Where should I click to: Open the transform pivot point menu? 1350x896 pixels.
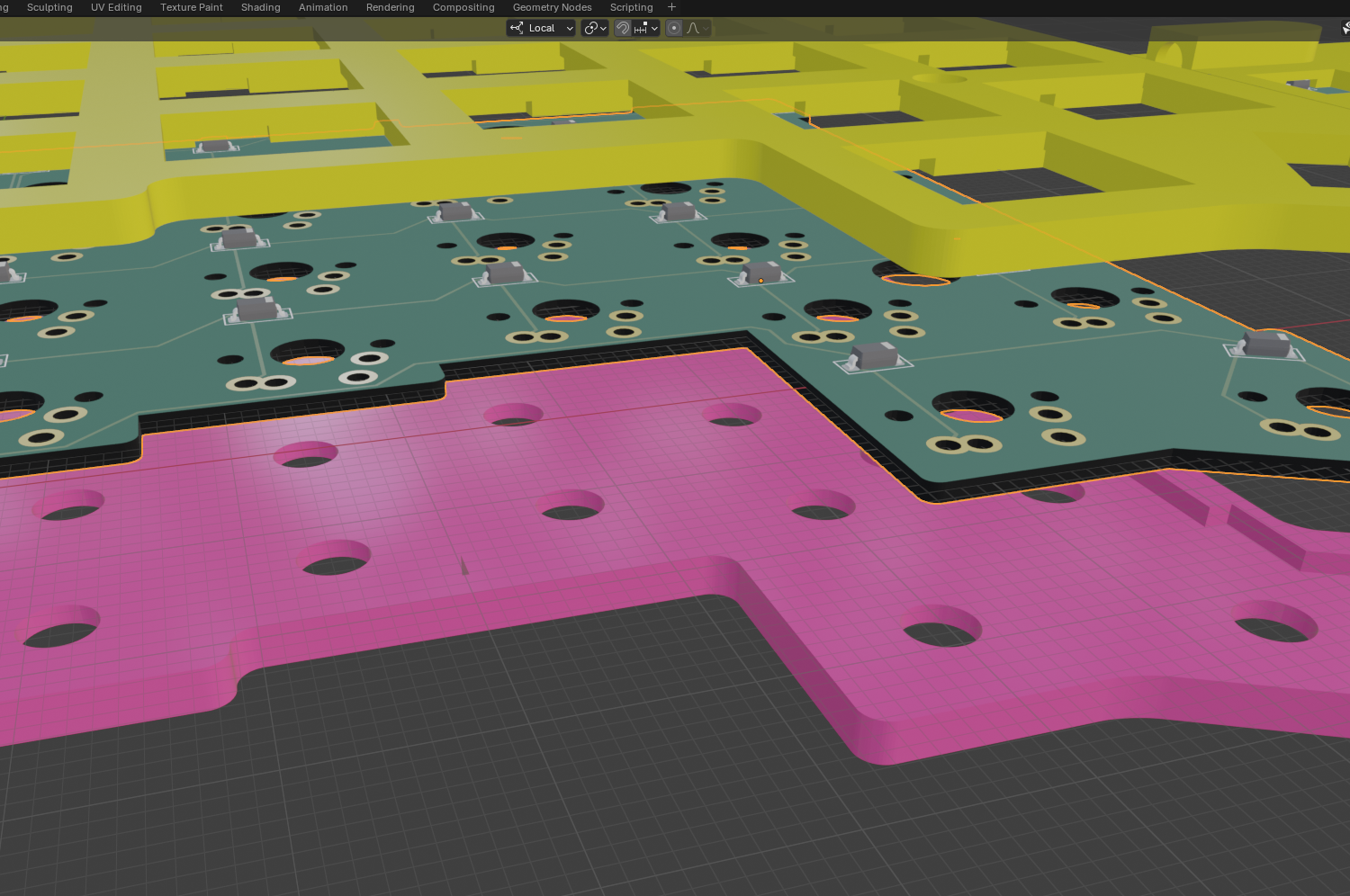pos(594,28)
